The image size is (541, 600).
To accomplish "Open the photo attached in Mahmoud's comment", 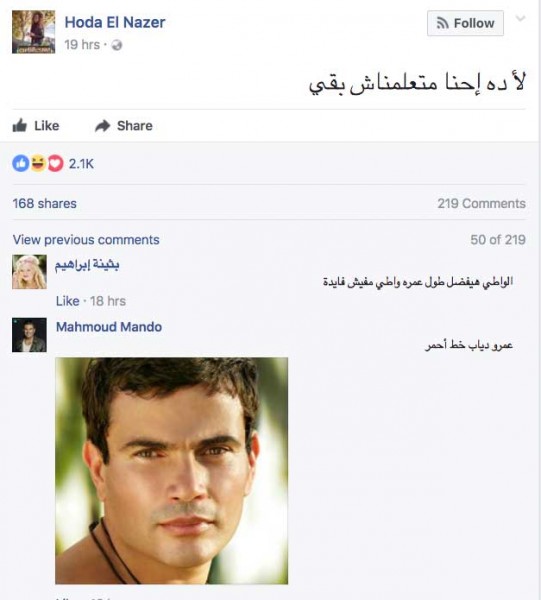I will [172, 471].
